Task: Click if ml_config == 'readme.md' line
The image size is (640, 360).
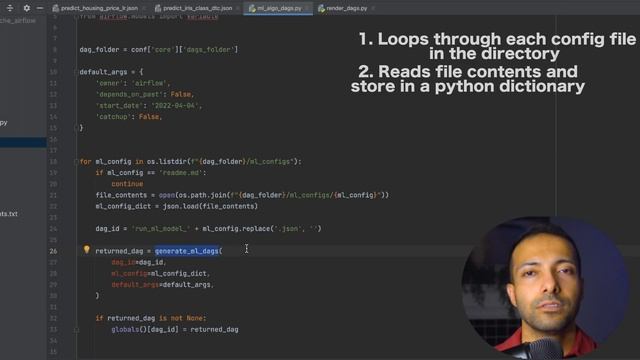Action: (151, 173)
